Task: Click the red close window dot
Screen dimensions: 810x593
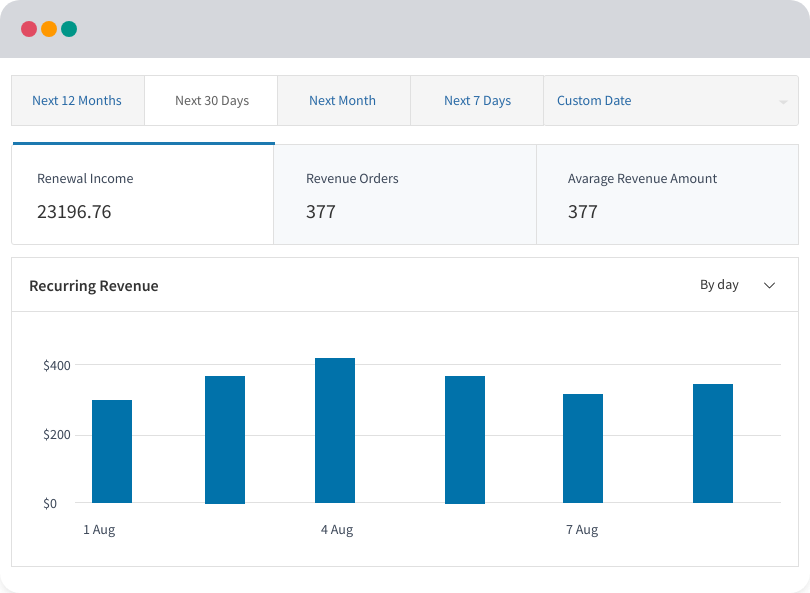Action: point(29,29)
